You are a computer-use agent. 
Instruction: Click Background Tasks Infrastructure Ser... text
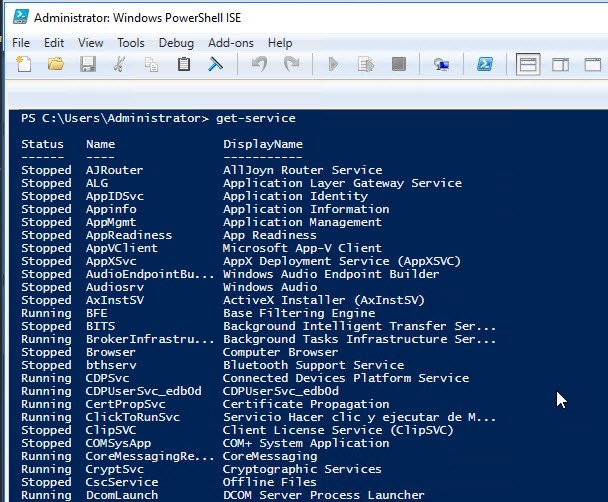click(x=359, y=339)
